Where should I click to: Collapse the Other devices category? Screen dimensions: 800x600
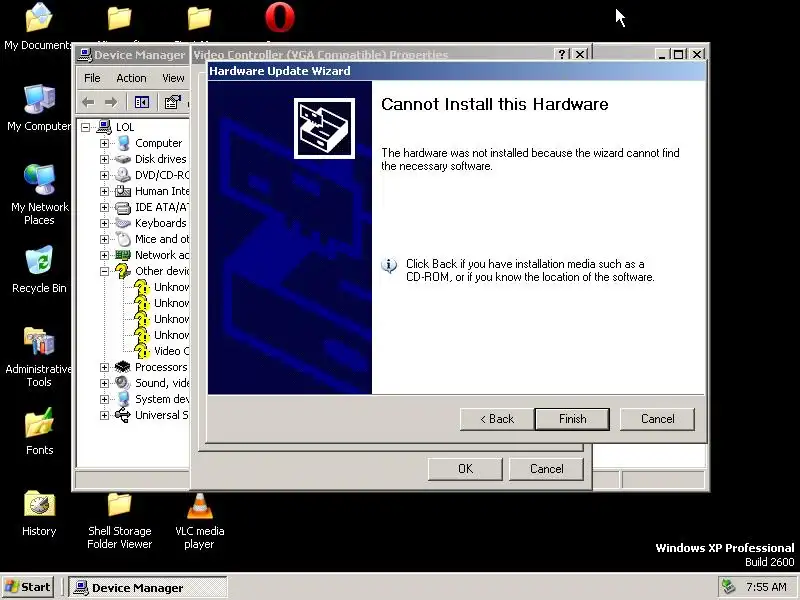[x=105, y=271]
